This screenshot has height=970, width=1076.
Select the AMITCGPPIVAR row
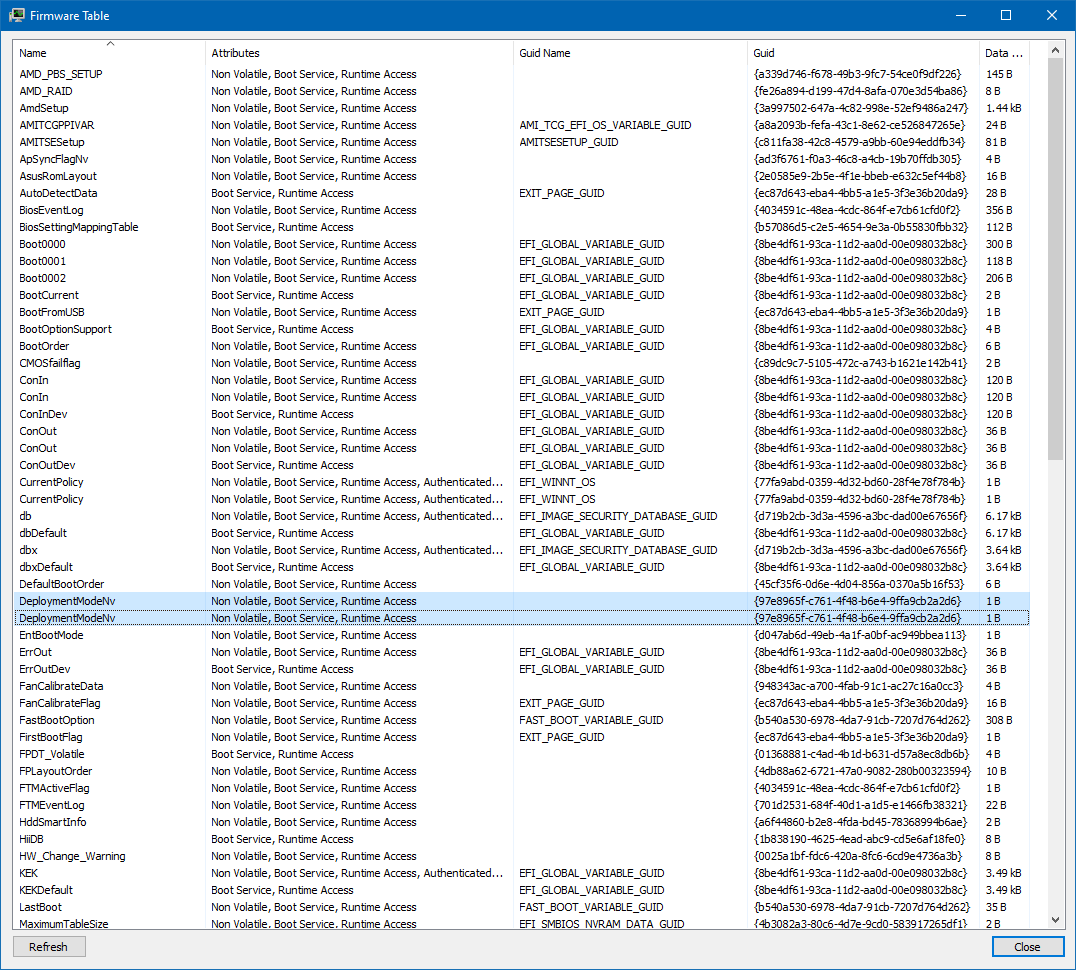pos(522,125)
